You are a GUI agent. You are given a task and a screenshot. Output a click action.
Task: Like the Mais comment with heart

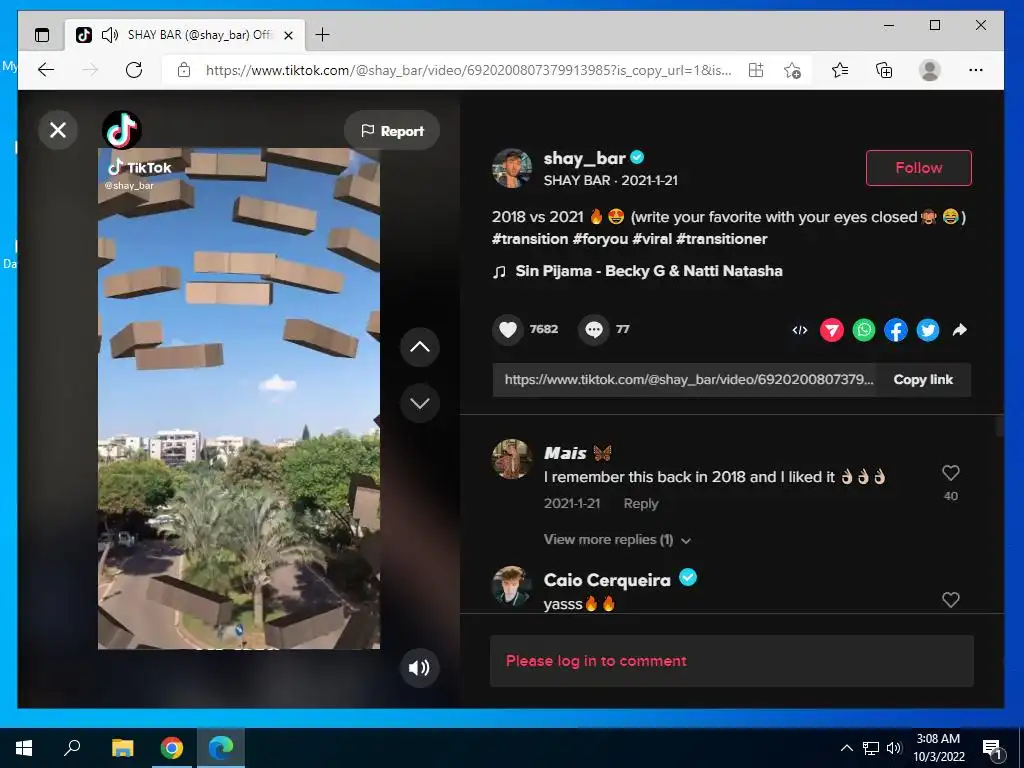951,473
